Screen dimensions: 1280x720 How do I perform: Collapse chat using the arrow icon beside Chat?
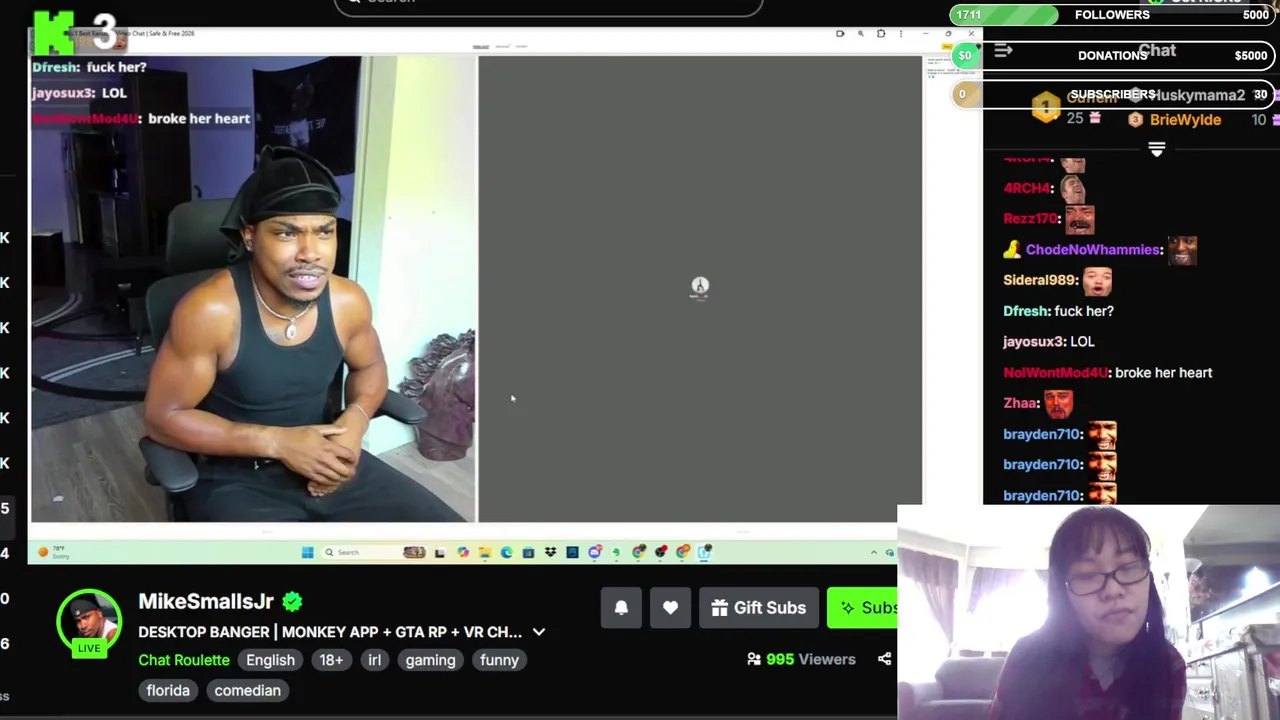click(x=1003, y=51)
